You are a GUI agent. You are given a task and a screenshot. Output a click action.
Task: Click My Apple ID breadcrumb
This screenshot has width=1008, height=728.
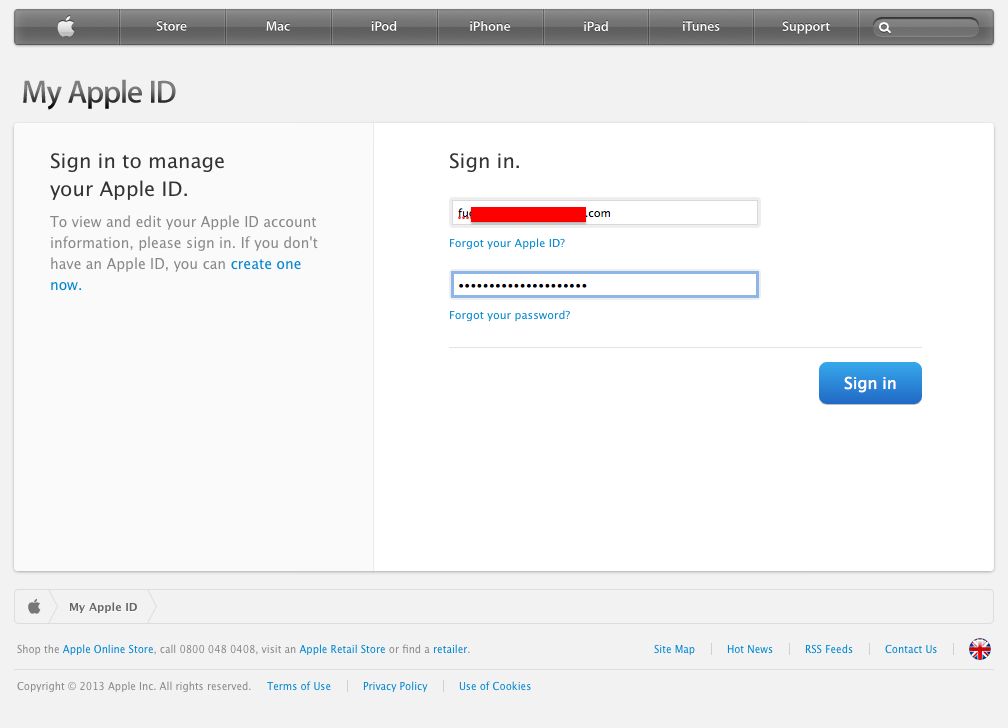[x=103, y=607]
